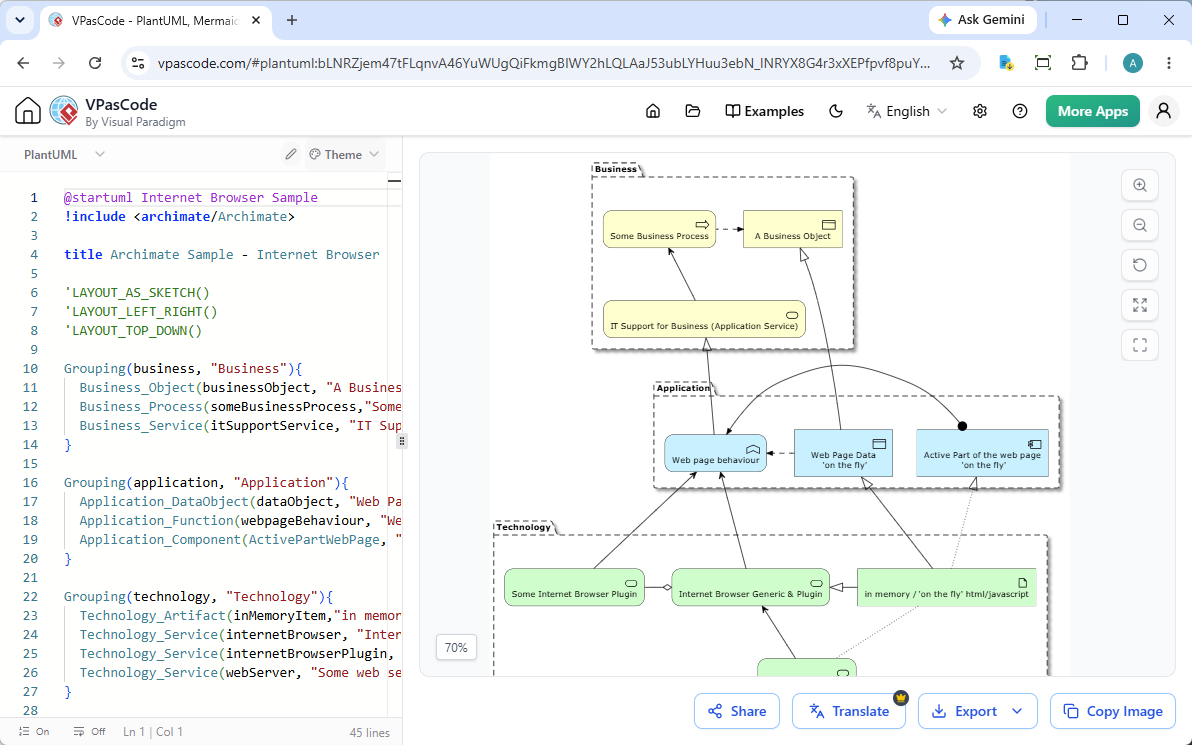
Task: Enter fullscreen diagram mode
Action: pyautogui.click(x=1140, y=345)
